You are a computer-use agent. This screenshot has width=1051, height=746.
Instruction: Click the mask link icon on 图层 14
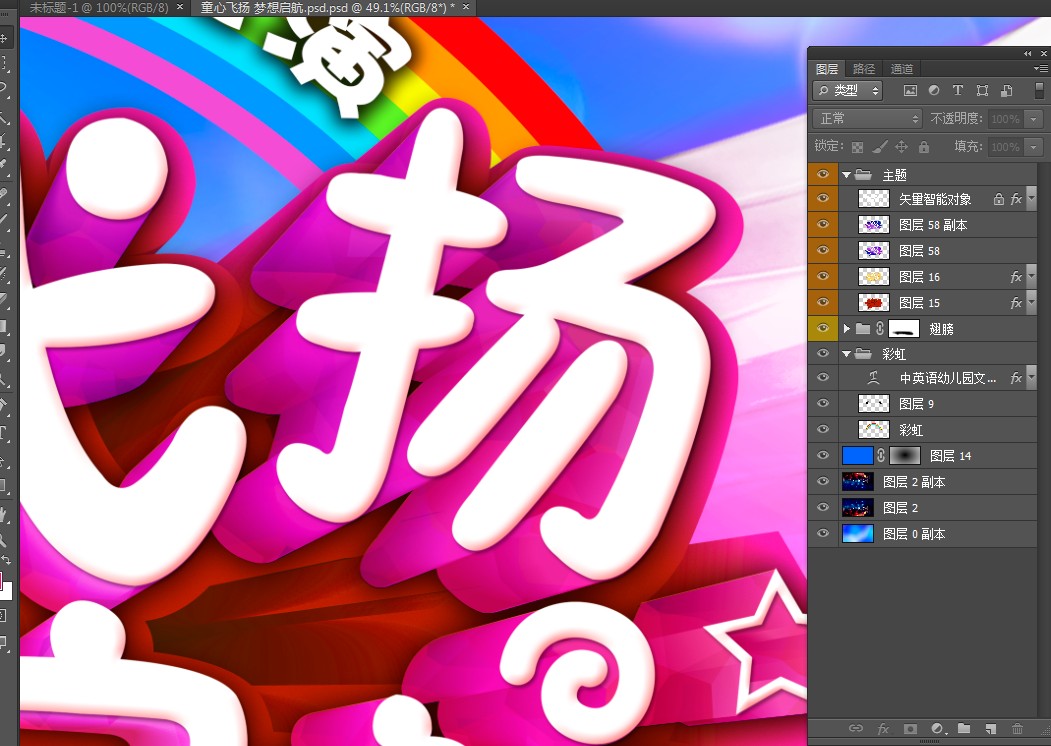(881, 456)
